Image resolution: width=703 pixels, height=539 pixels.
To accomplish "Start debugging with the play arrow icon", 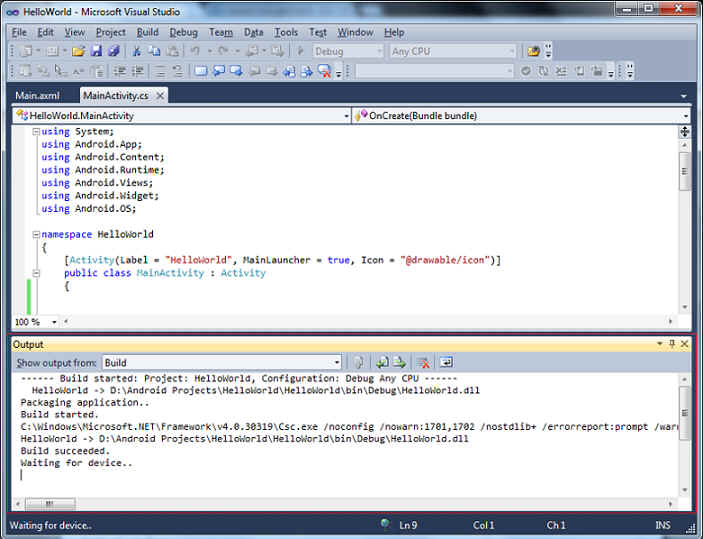I will point(301,51).
